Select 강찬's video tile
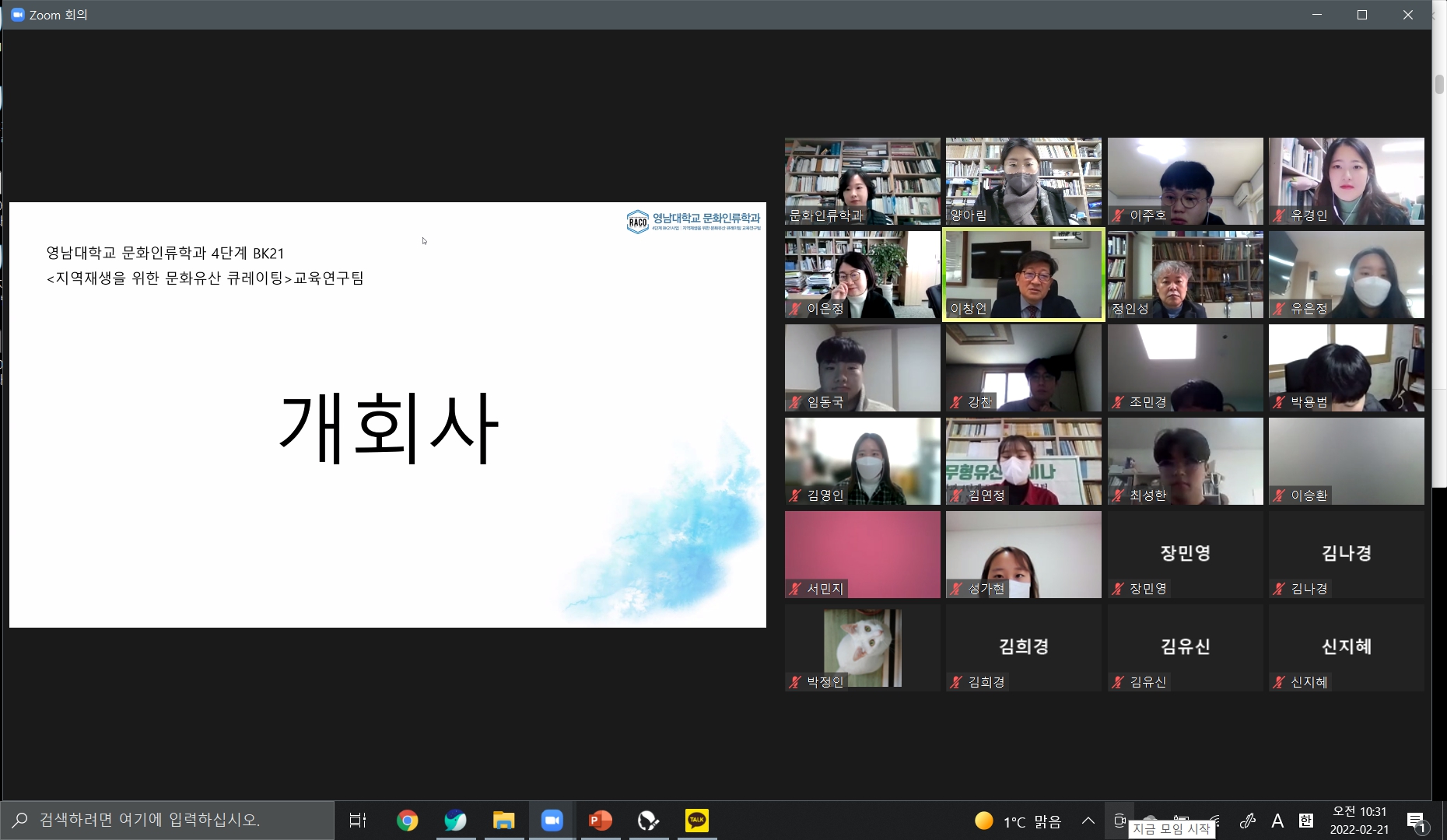 pos(1024,368)
